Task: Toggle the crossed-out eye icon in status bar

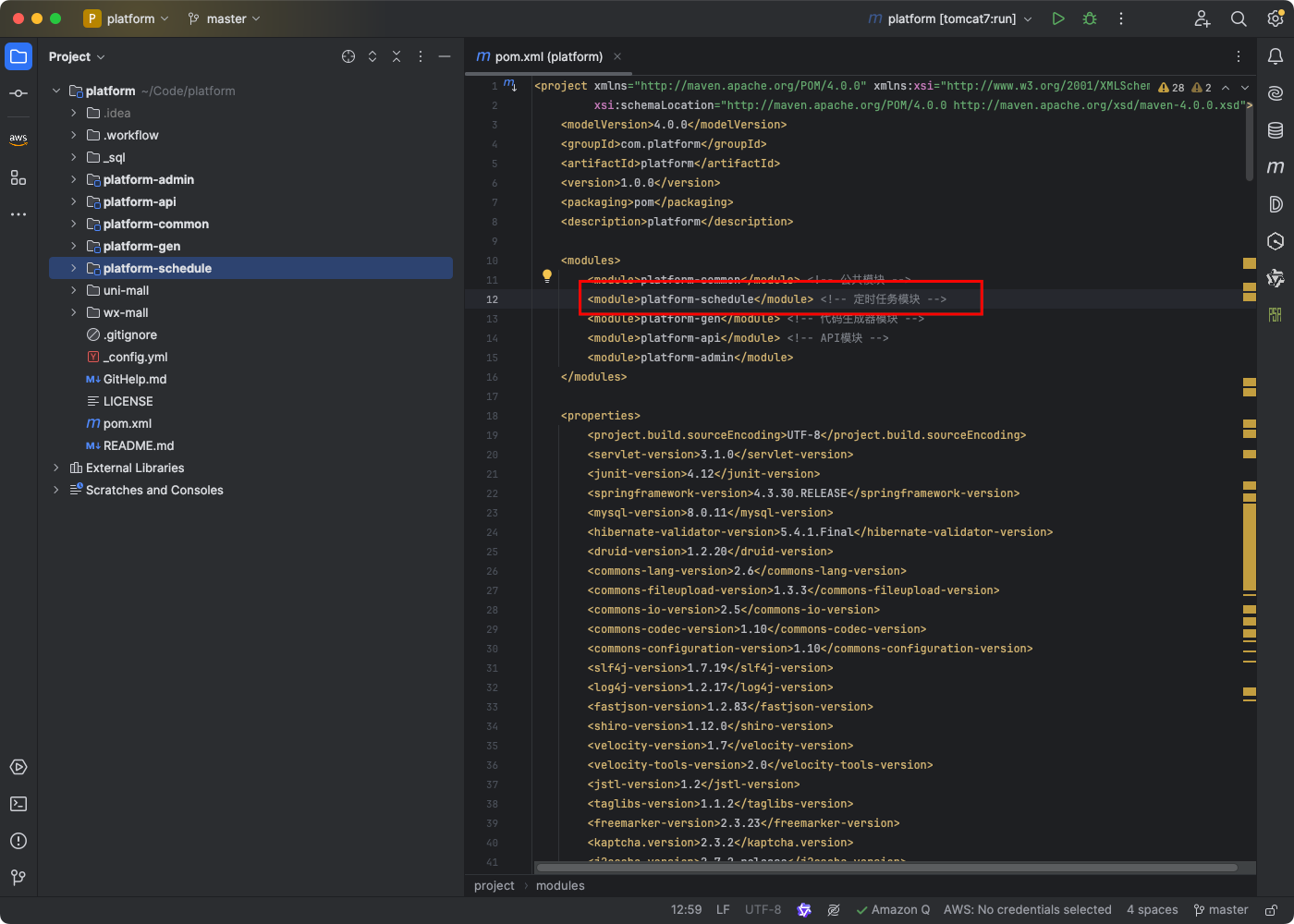Action: click(834, 910)
